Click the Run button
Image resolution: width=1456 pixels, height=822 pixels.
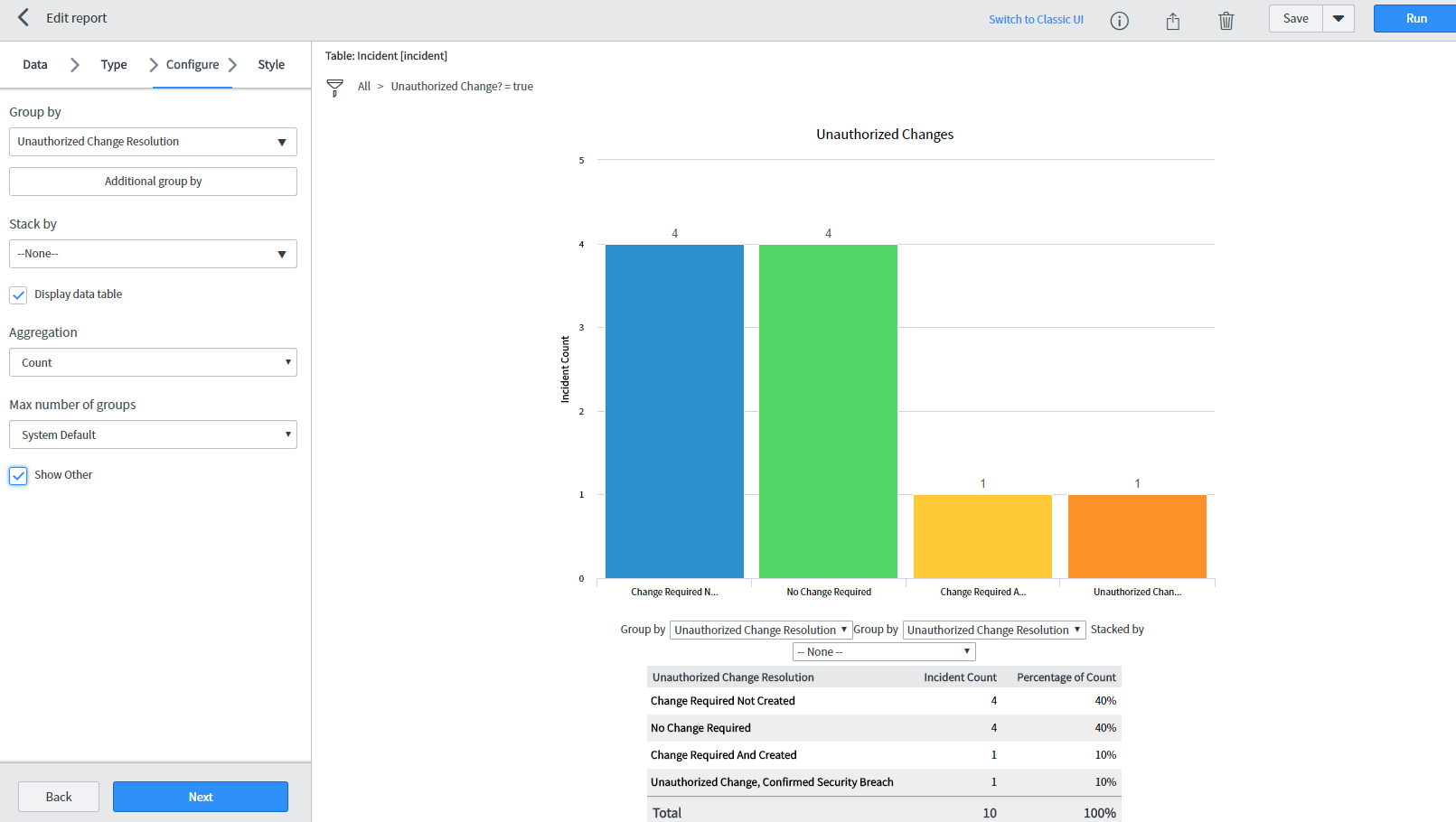pyautogui.click(x=1415, y=19)
